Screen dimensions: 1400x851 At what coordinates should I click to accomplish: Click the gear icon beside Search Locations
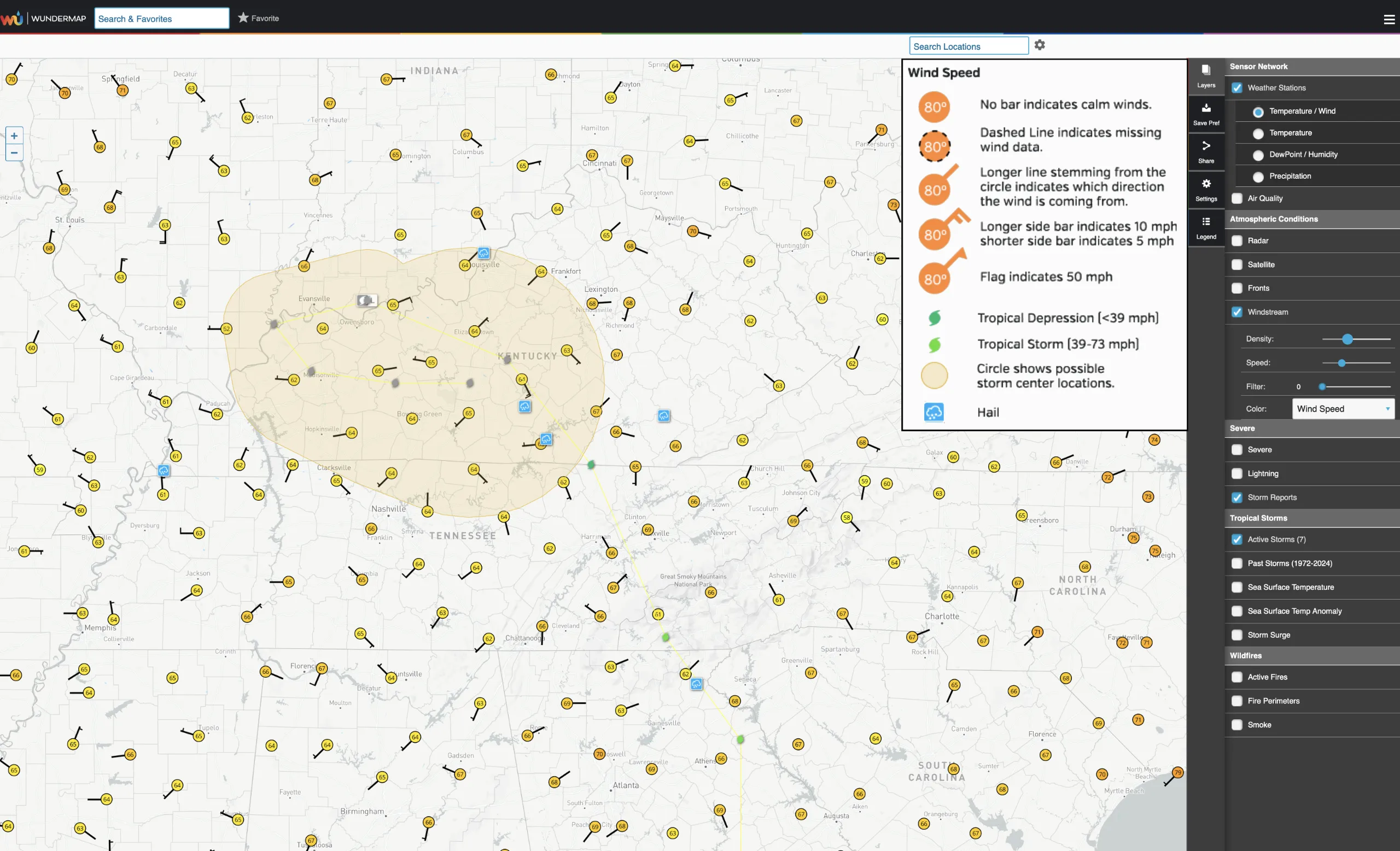pos(1040,45)
